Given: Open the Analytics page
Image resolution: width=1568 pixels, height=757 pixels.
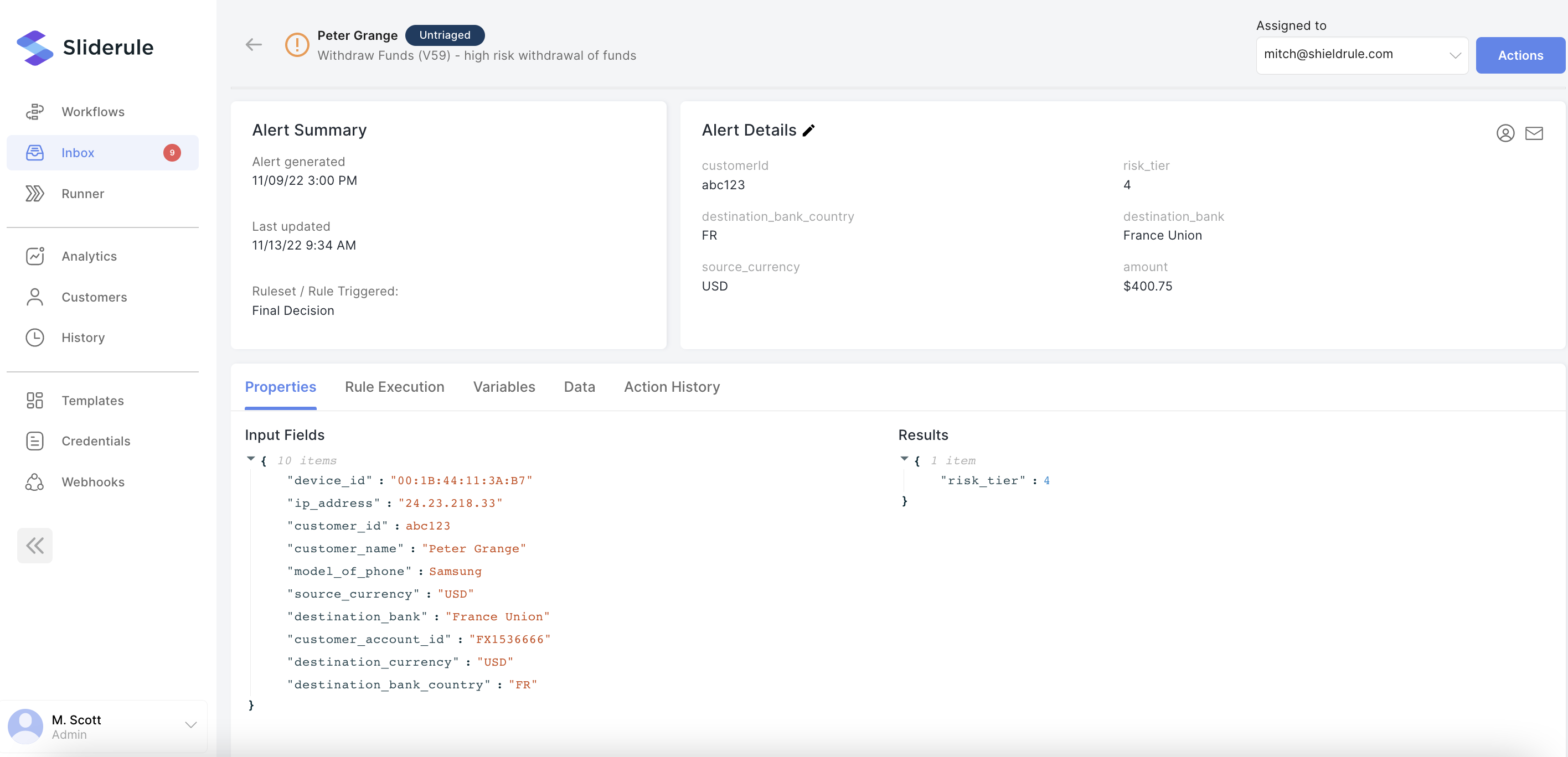Looking at the screenshot, I should pos(89,256).
